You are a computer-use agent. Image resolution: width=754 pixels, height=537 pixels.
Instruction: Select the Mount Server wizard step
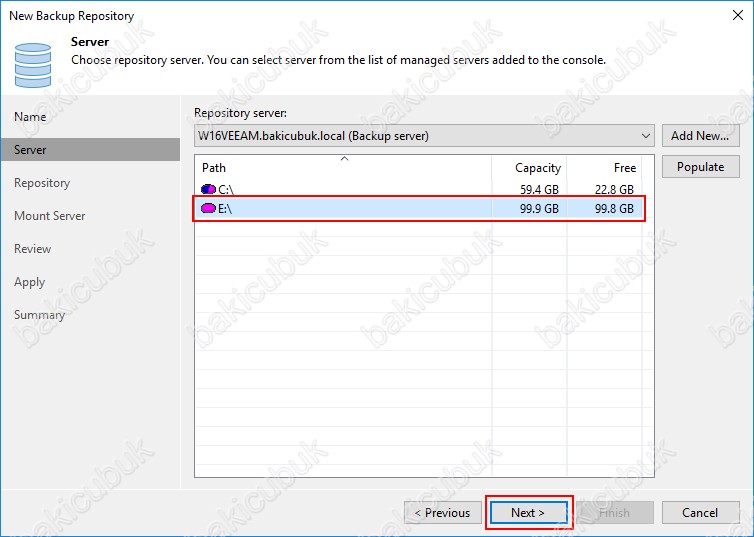[x=50, y=216]
